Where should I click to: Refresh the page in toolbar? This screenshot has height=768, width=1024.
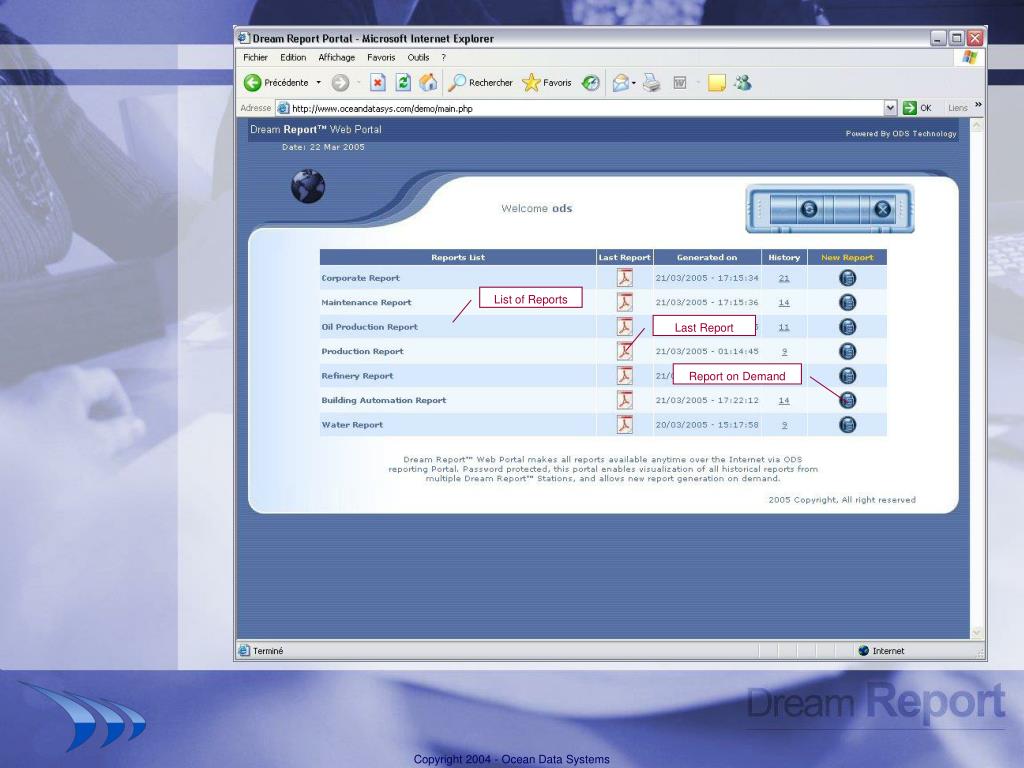point(403,82)
